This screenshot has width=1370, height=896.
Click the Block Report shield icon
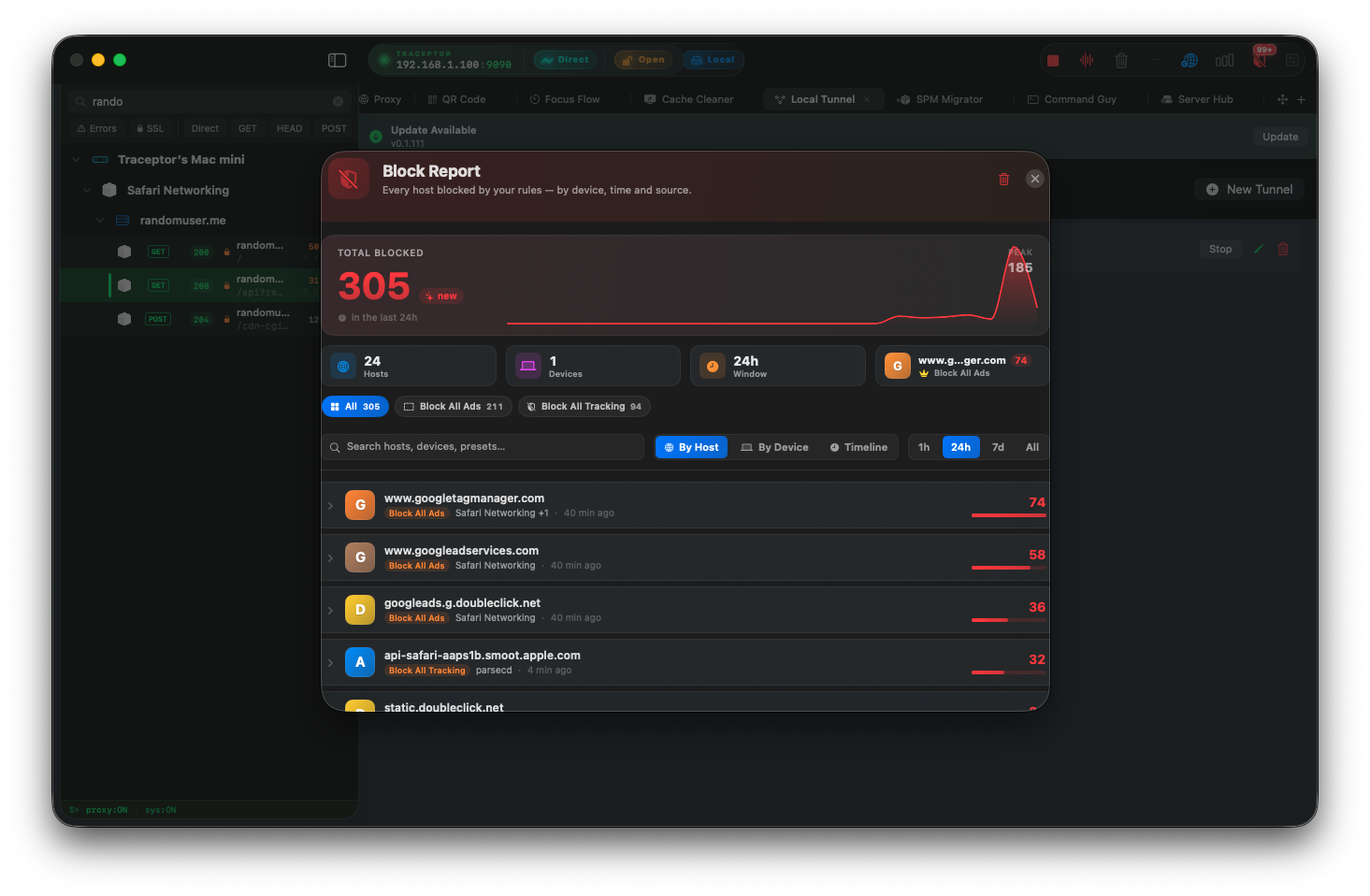coord(349,179)
